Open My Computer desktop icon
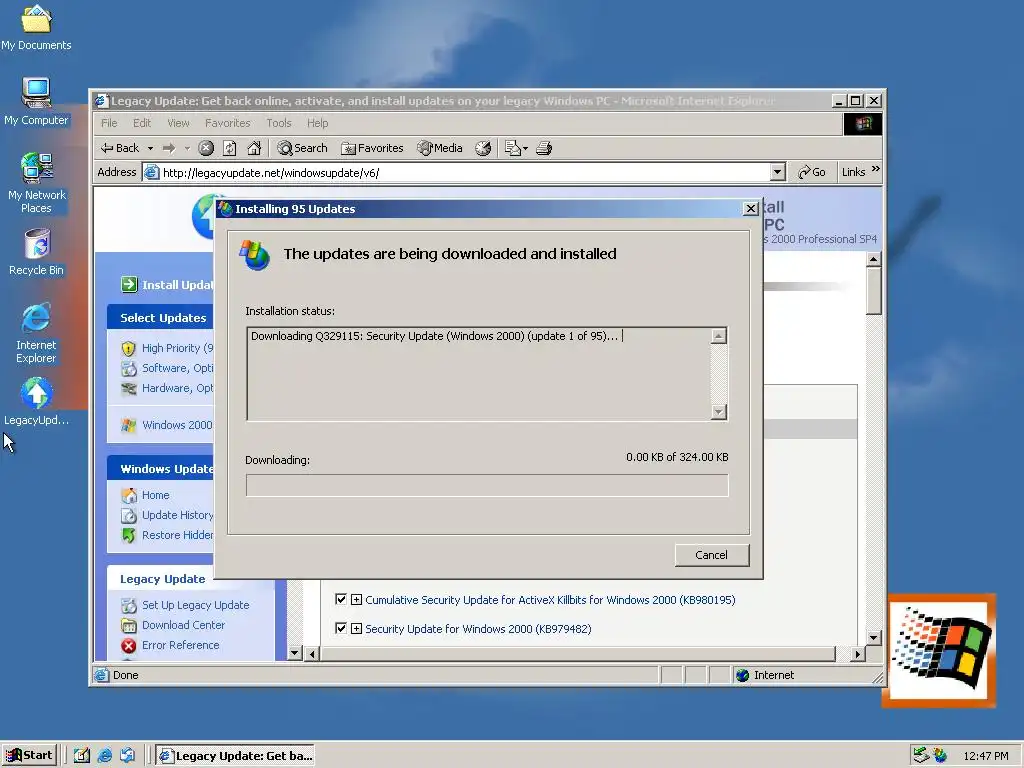The image size is (1024, 768). pos(36,101)
